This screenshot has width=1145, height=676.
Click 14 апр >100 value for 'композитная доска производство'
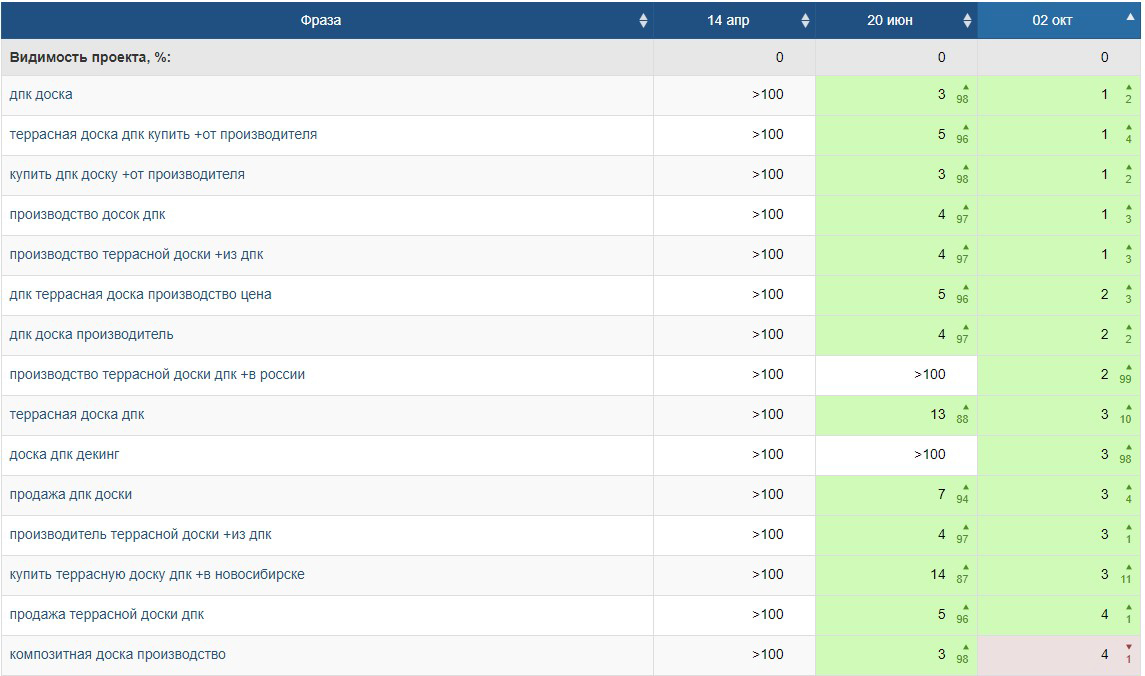point(767,655)
